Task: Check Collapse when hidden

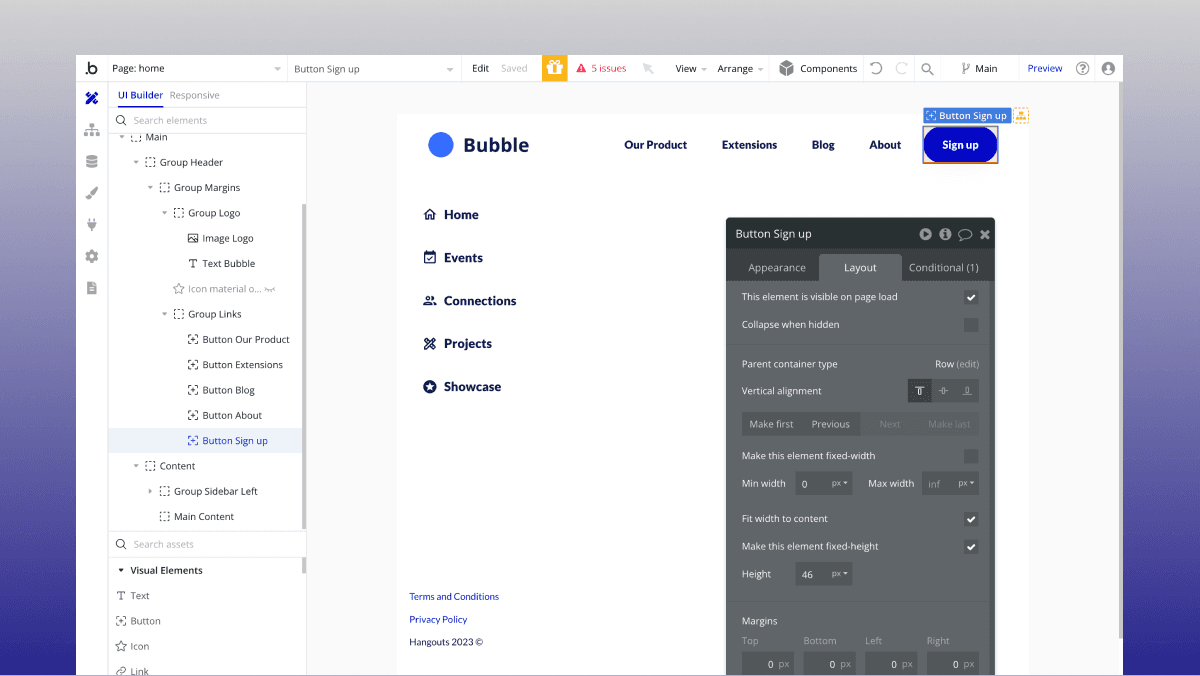Action: 971,325
